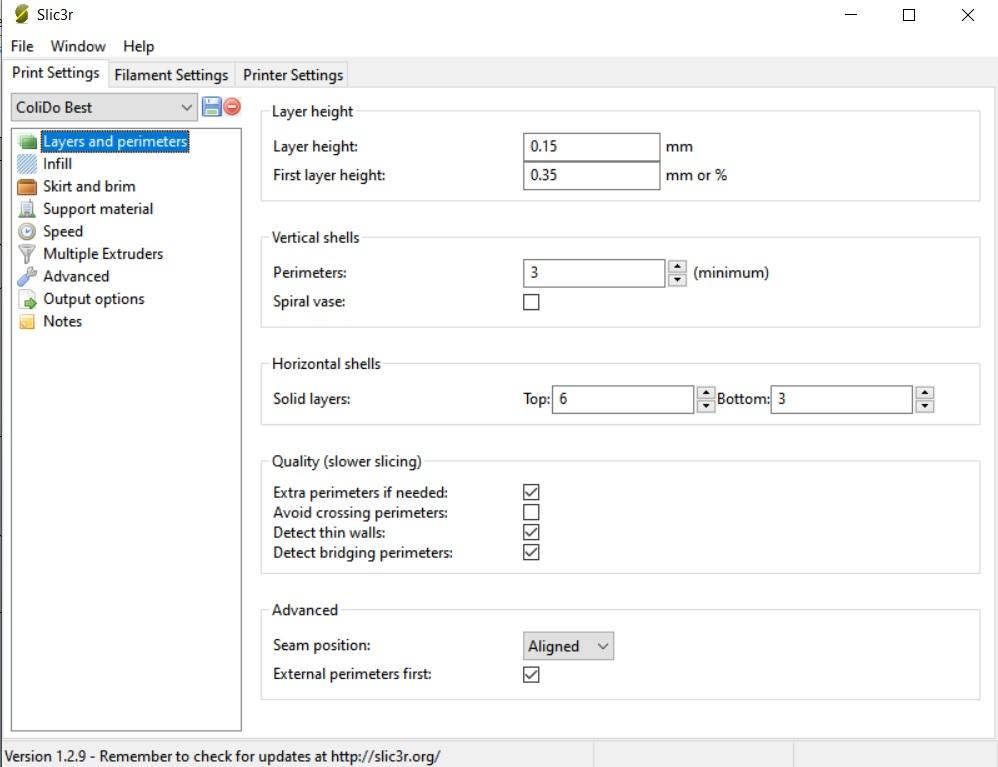Open the ColiDo Best preset dropdown
Screen dimensions: 998x767
coord(104,107)
